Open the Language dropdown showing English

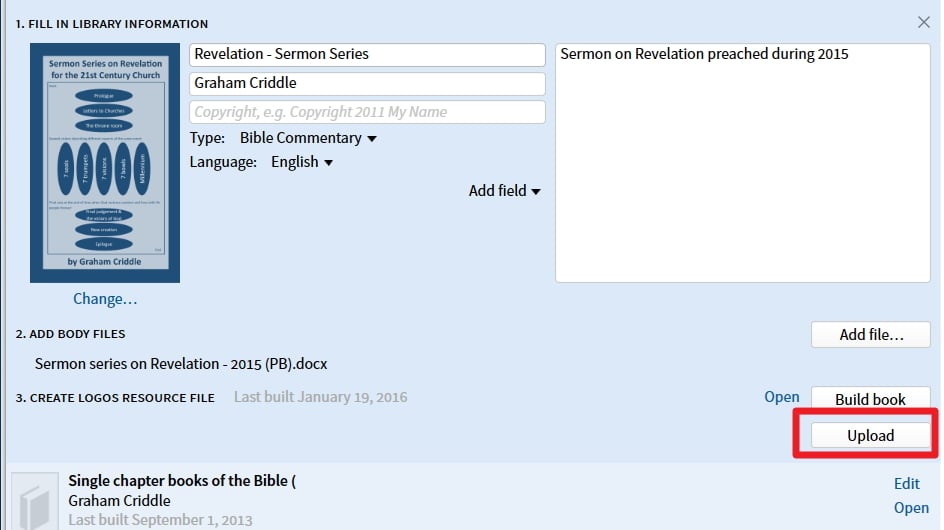point(301,162)
